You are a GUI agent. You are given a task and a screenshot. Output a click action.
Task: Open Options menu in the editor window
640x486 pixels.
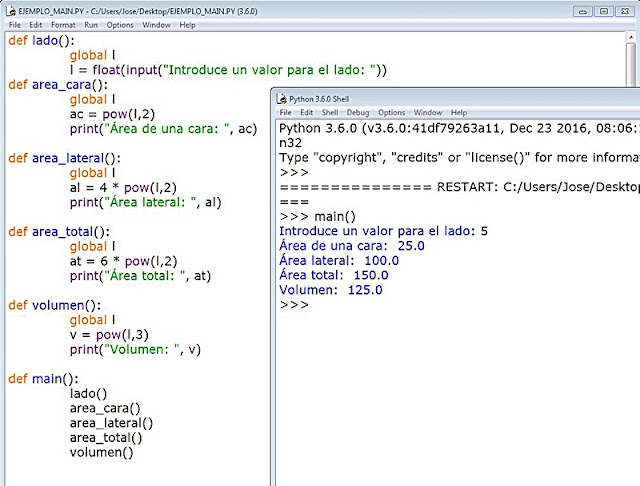(x=120, y=25)
